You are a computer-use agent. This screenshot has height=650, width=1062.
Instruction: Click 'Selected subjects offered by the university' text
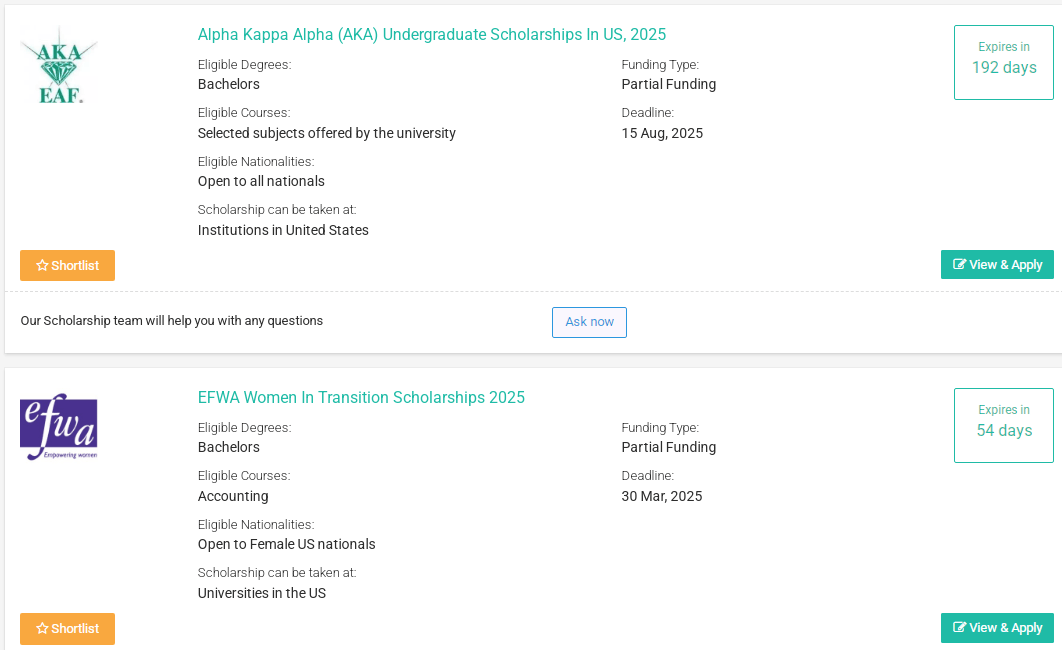click(326, 133)
